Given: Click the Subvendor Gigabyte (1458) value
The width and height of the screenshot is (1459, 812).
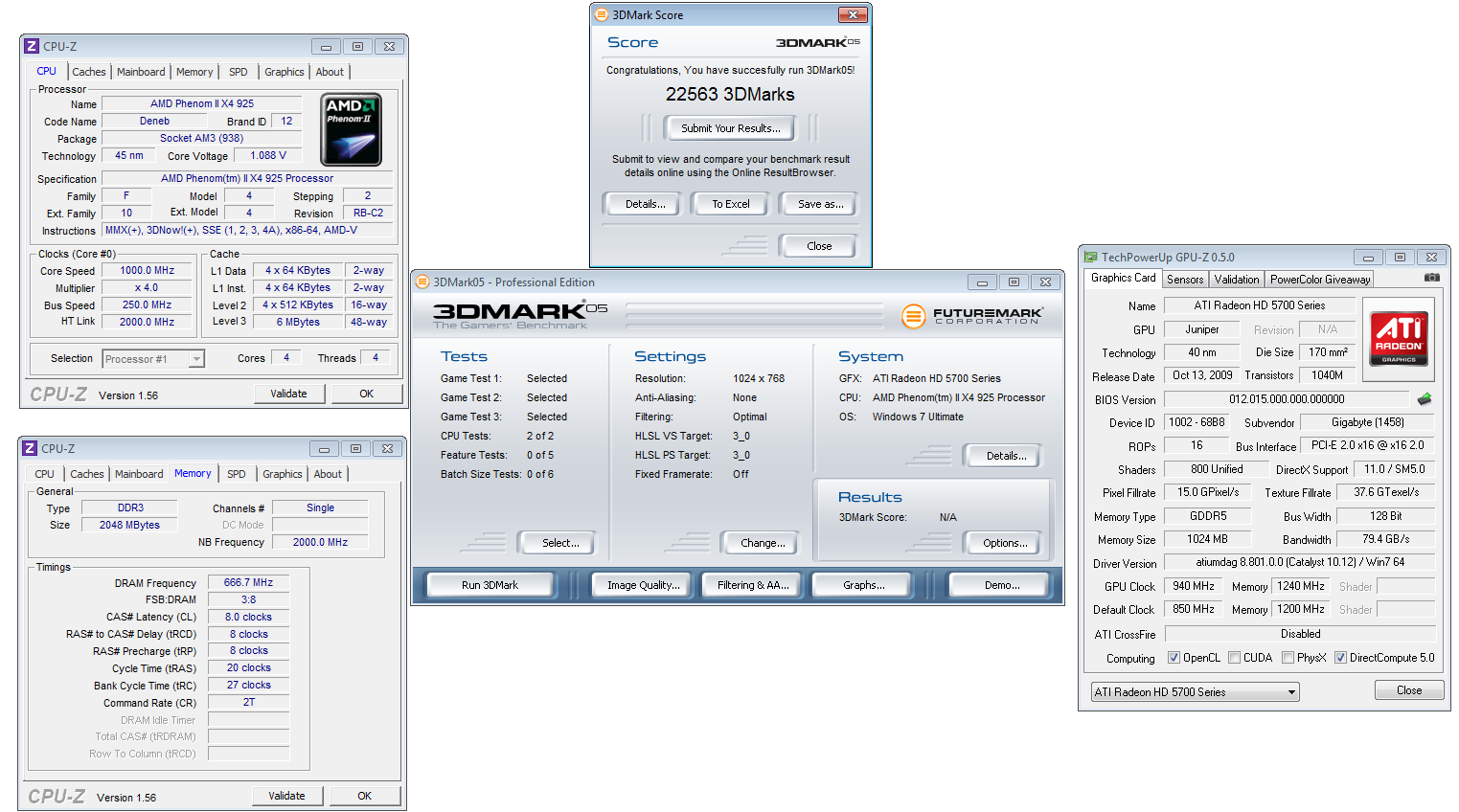Looking at the screenshot, I should [x=1368, y=422].
